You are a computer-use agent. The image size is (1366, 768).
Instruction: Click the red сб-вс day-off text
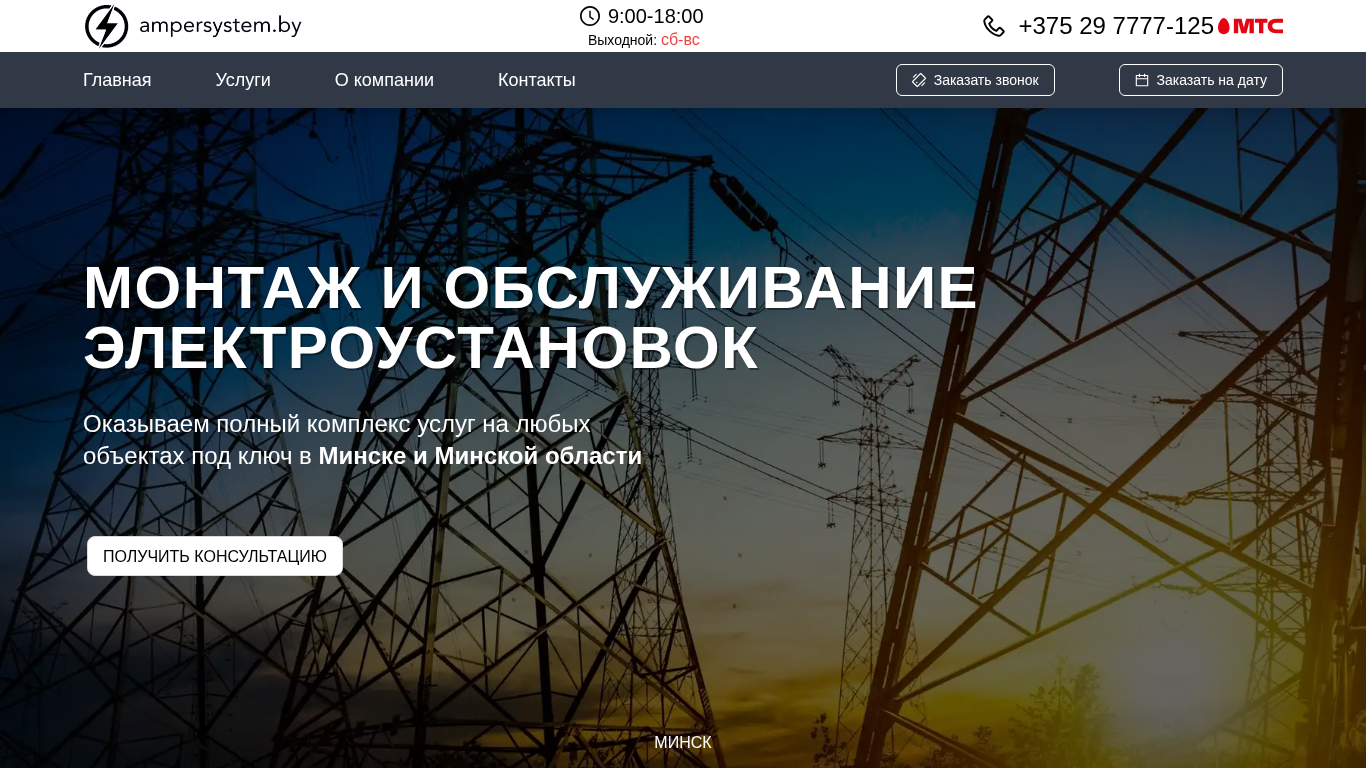[680, 40]
